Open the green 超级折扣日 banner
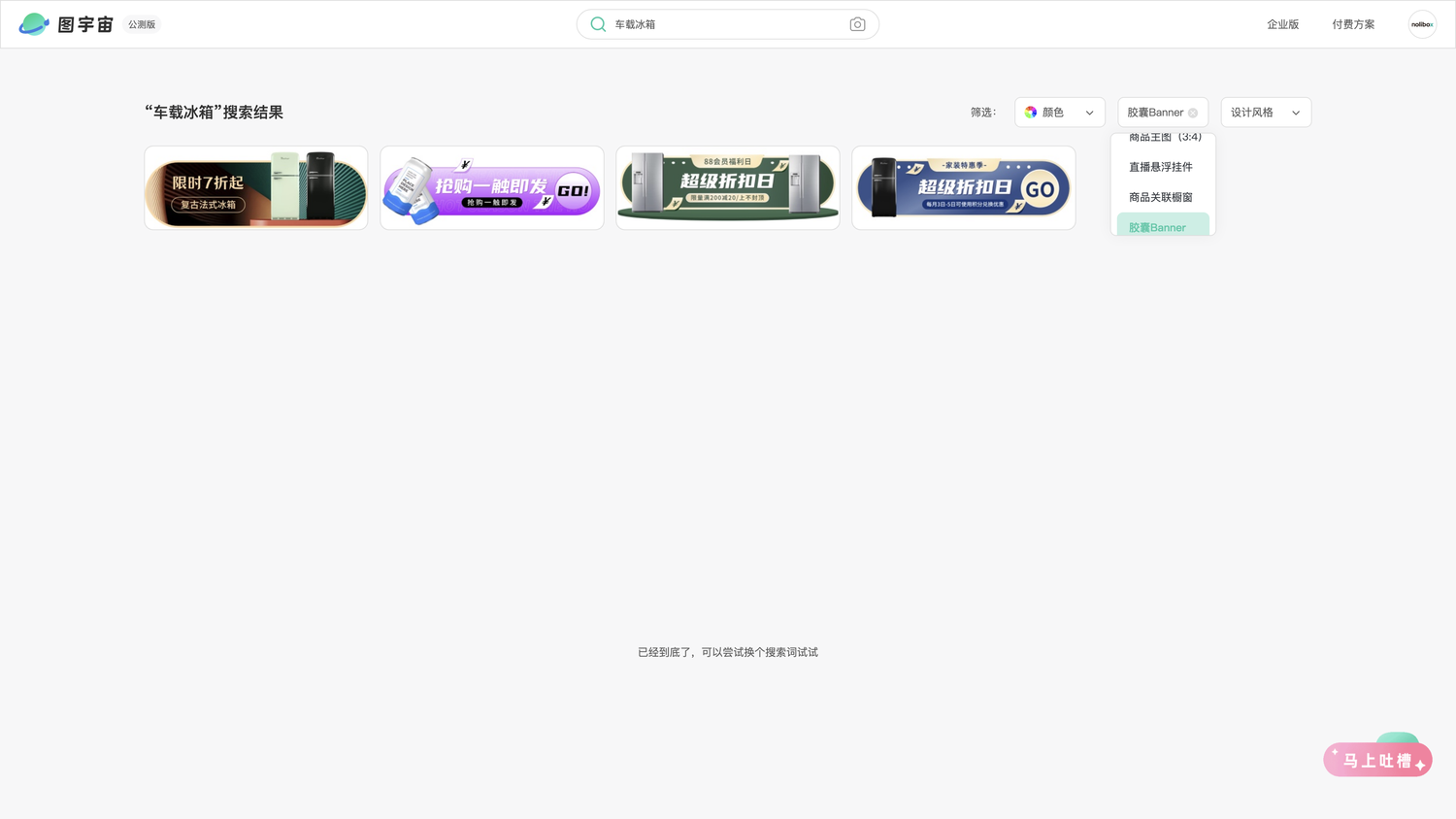 (x=728, y=188)
